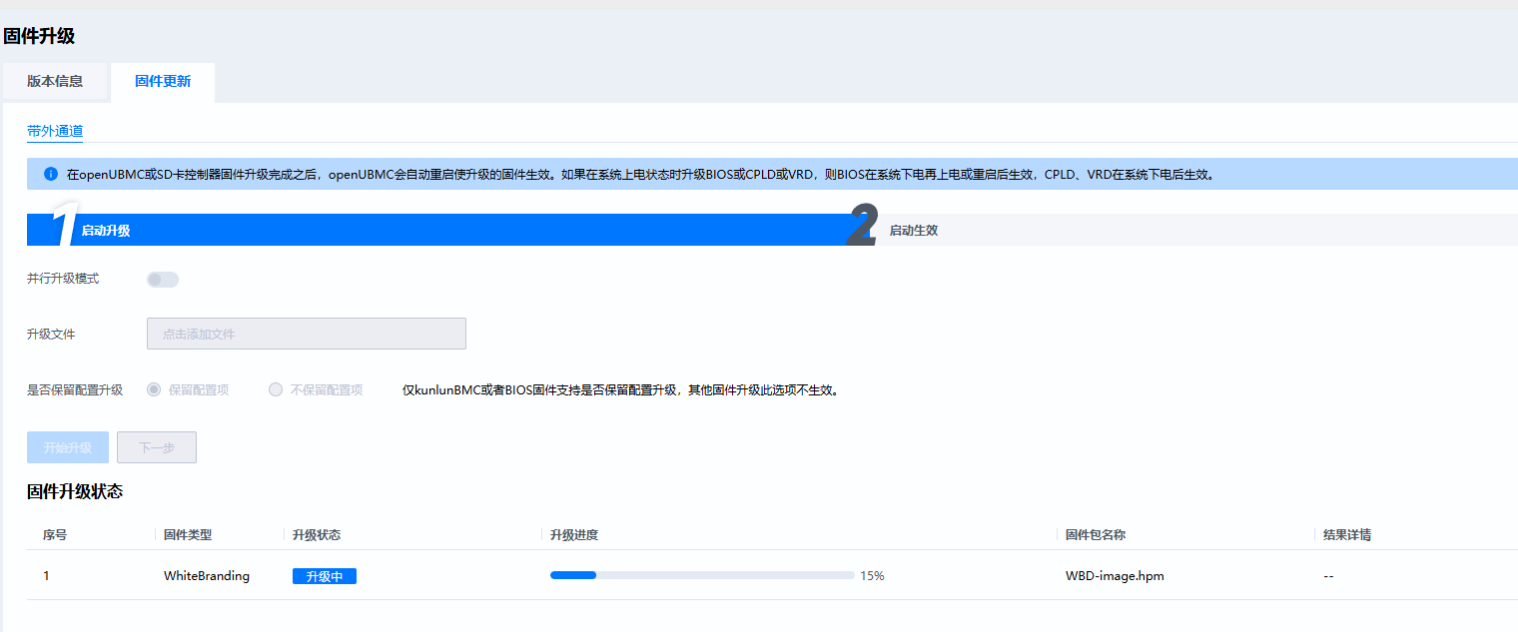Click the 下一步 button
The image size is (1518, 632).
tap(156, 448)
